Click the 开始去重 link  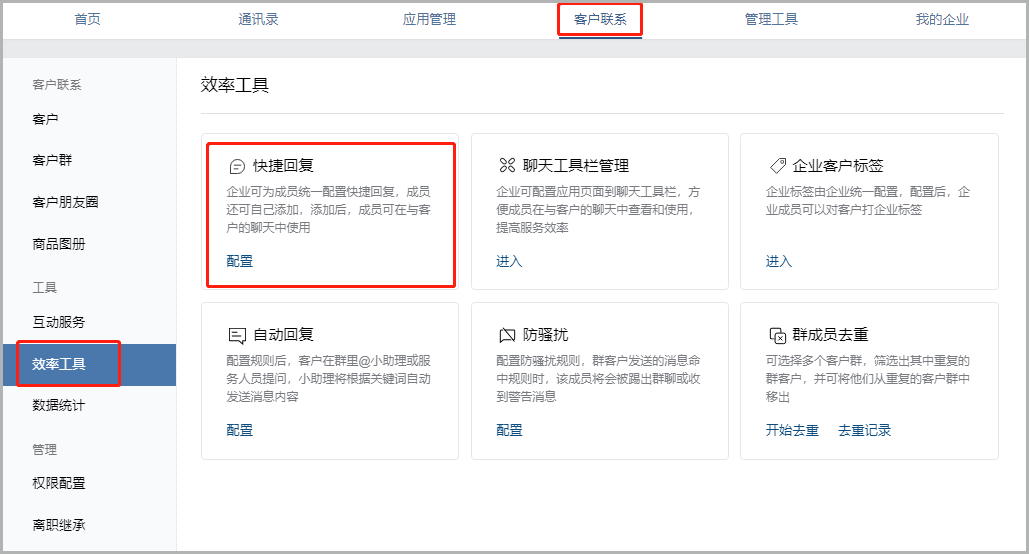(x=792, y=431)
